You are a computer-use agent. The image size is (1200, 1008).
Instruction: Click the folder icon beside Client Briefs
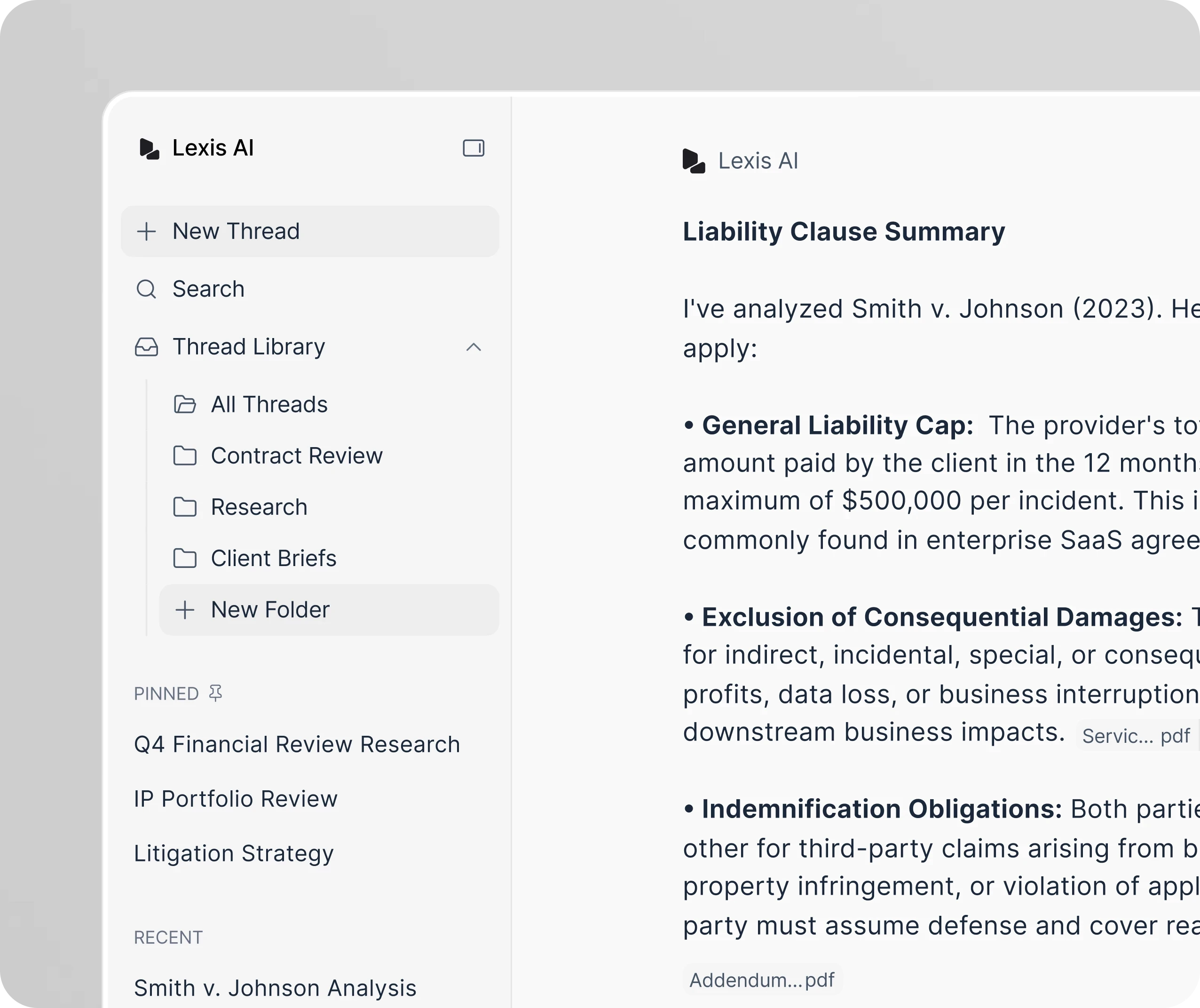tap(185, 558)
